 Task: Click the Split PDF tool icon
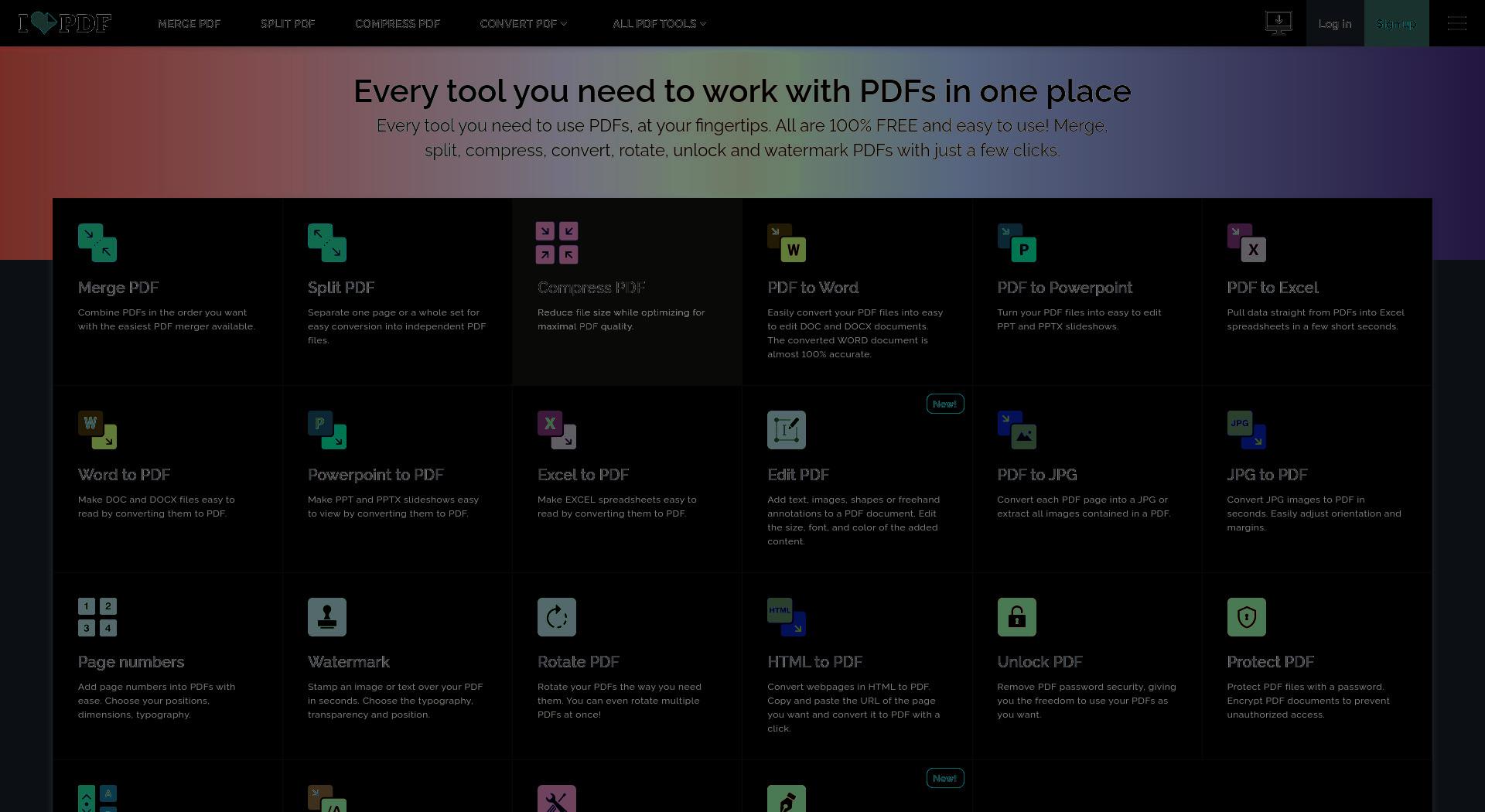pyautogui.click(x=327, y=243)
